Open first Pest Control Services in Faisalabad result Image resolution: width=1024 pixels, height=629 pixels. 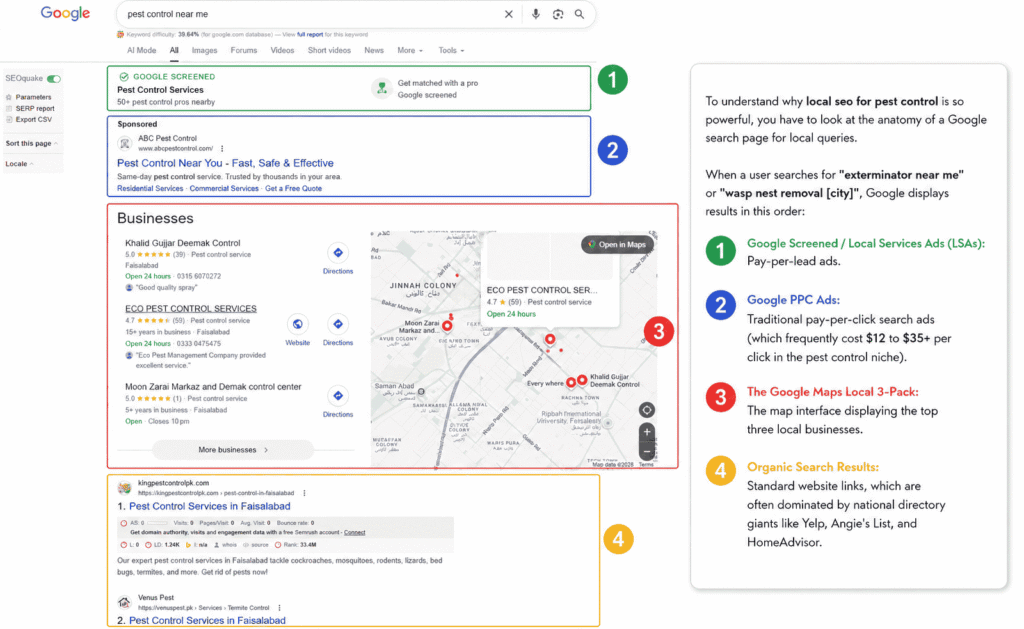click(x=210, y=506)
